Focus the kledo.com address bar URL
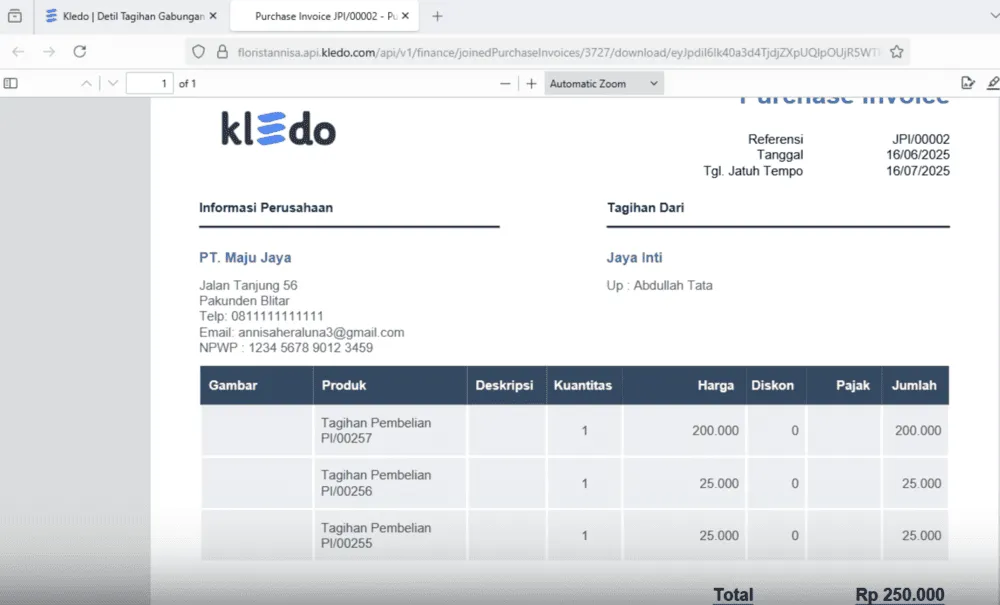The width and height of the screenshot is (1000, 605). (x=558, y=52)
